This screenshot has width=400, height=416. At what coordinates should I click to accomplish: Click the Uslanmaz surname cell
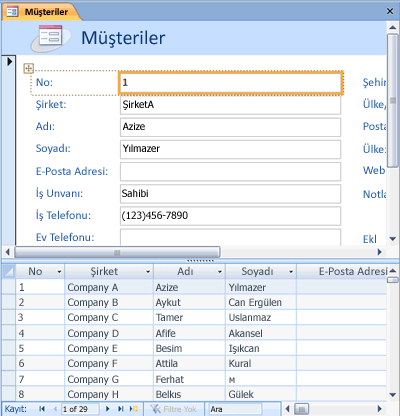click(x=261, y=317)
